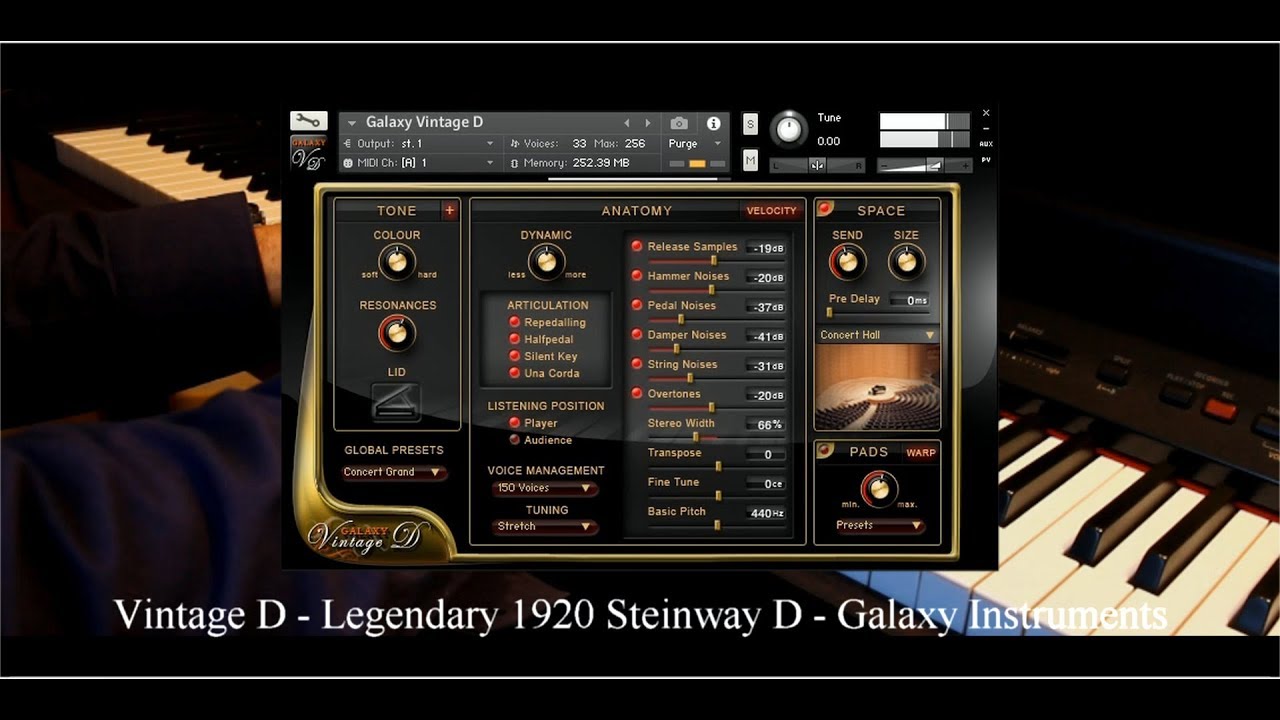Select Player listening position
The height and width of the screenshot is (720, 1280).
(515, 423)
